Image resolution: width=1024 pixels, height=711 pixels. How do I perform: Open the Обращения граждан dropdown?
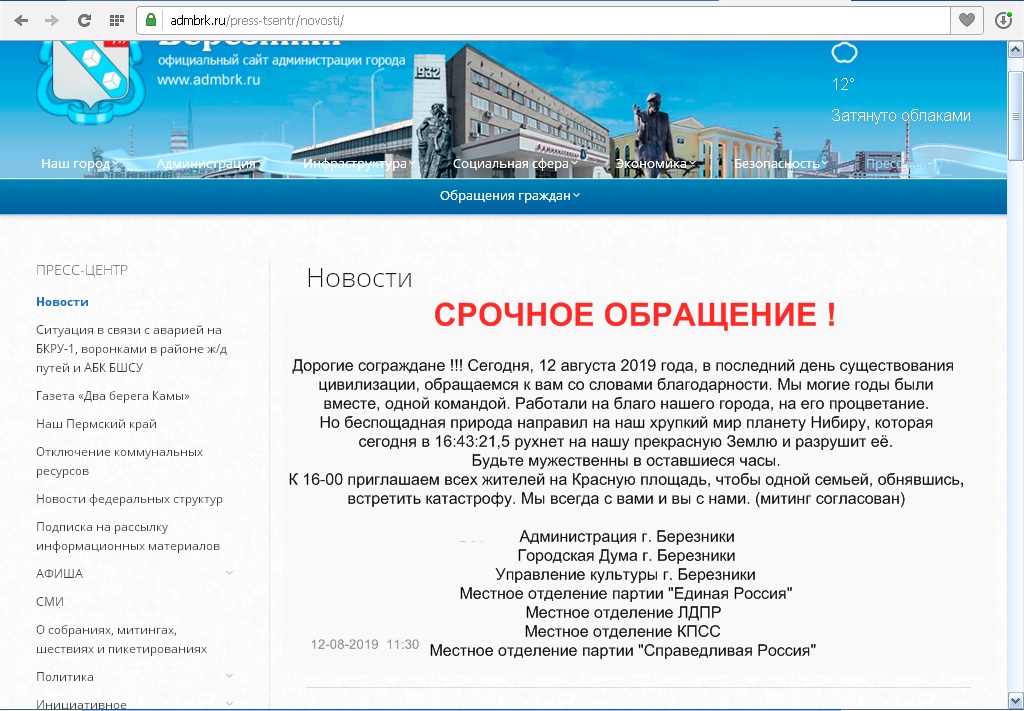pyautogui.click(x=509, y=195)
